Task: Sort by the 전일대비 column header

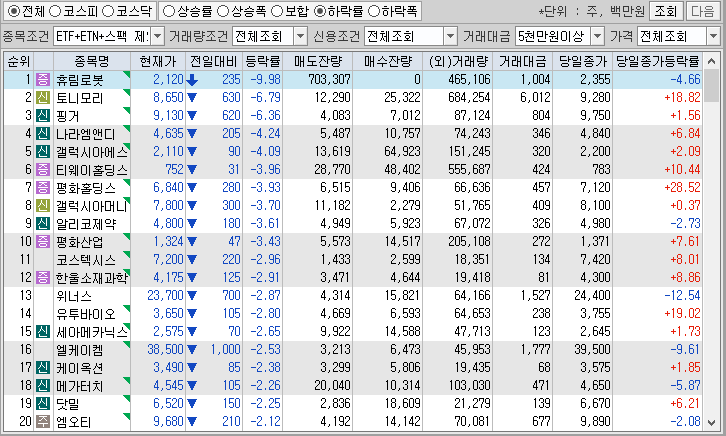Action: coord(213,61)
